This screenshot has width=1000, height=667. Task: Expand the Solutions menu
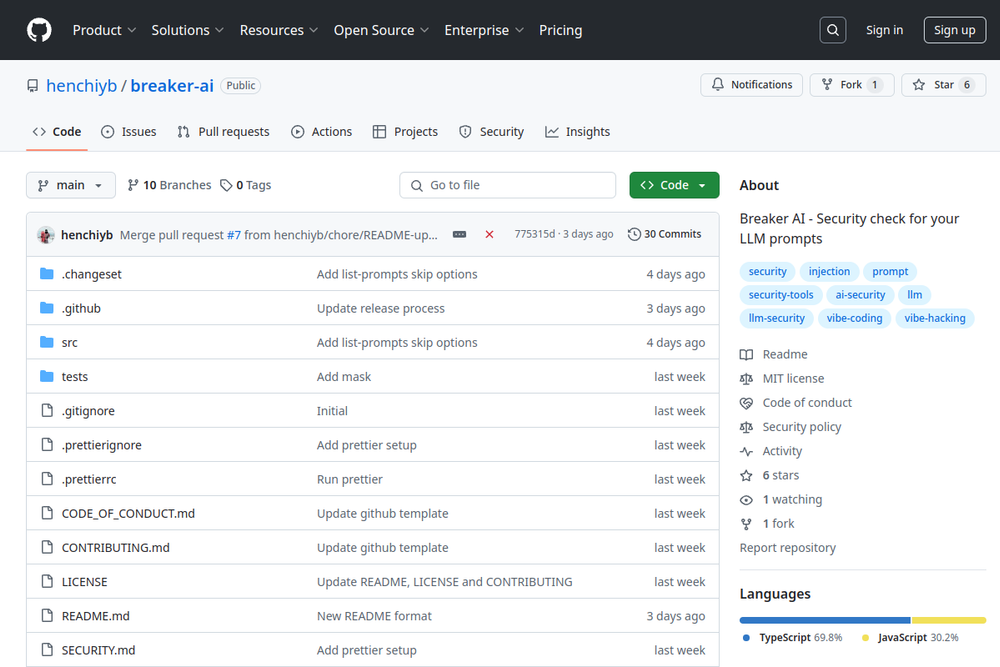188,30
